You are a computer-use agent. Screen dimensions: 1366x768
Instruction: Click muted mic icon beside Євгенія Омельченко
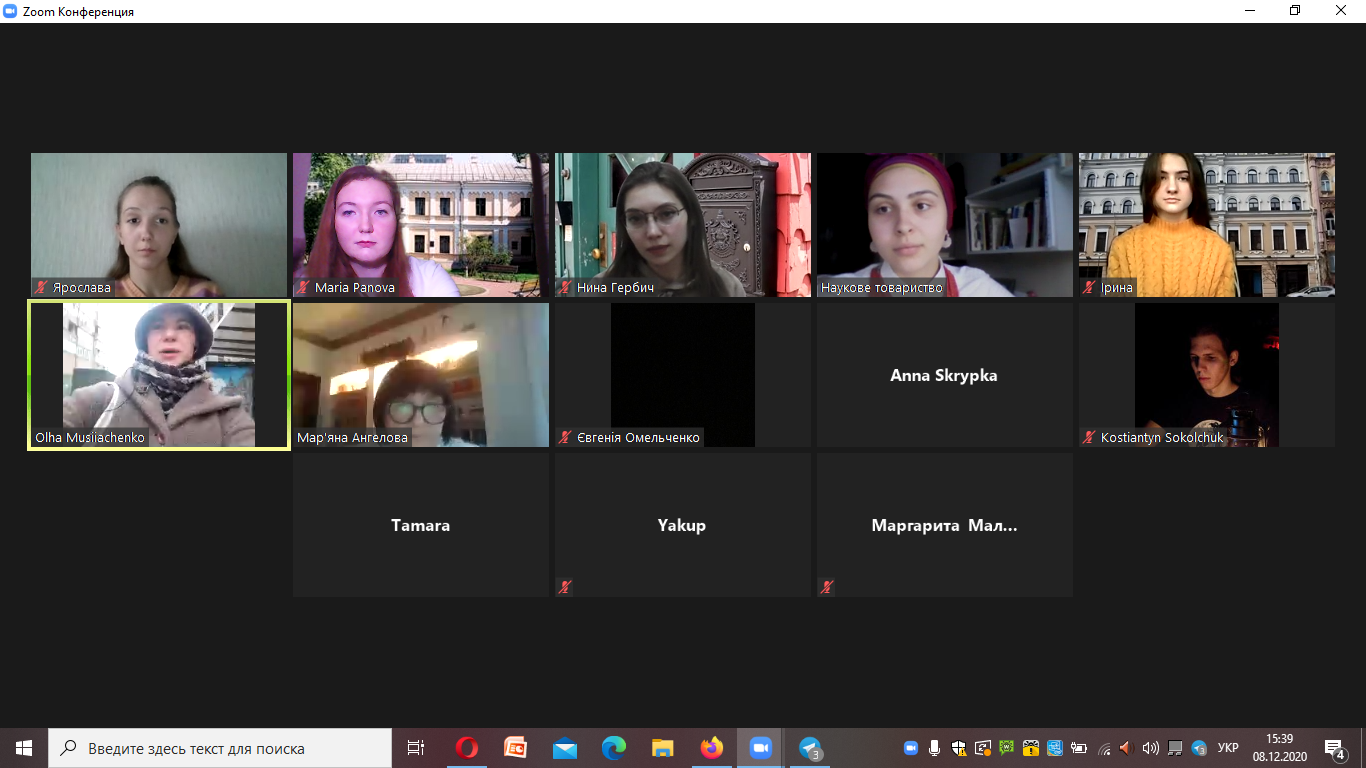566,438
